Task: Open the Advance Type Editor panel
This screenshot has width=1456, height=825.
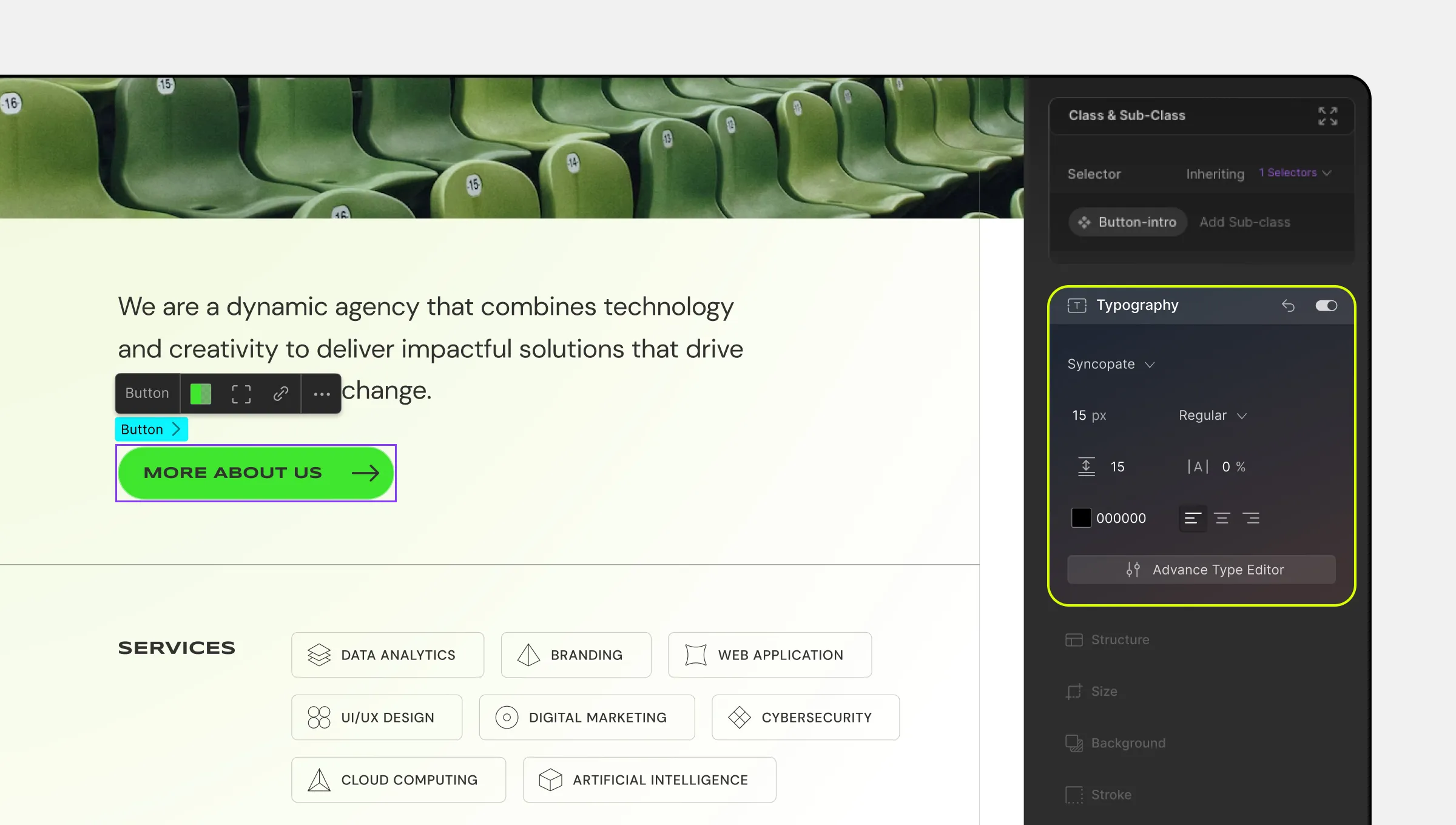Action: [1202, 569]
